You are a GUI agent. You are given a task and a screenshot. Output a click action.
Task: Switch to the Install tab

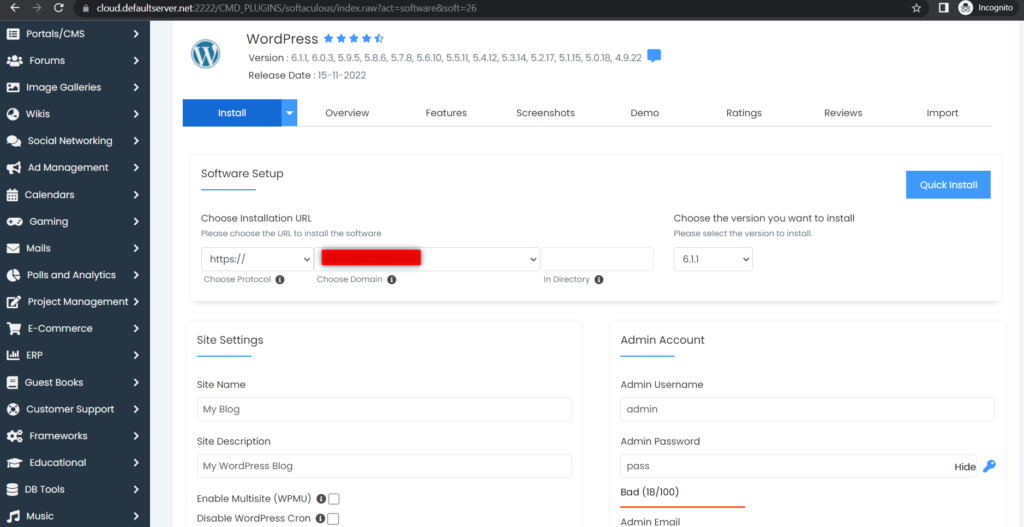(232, 113)
